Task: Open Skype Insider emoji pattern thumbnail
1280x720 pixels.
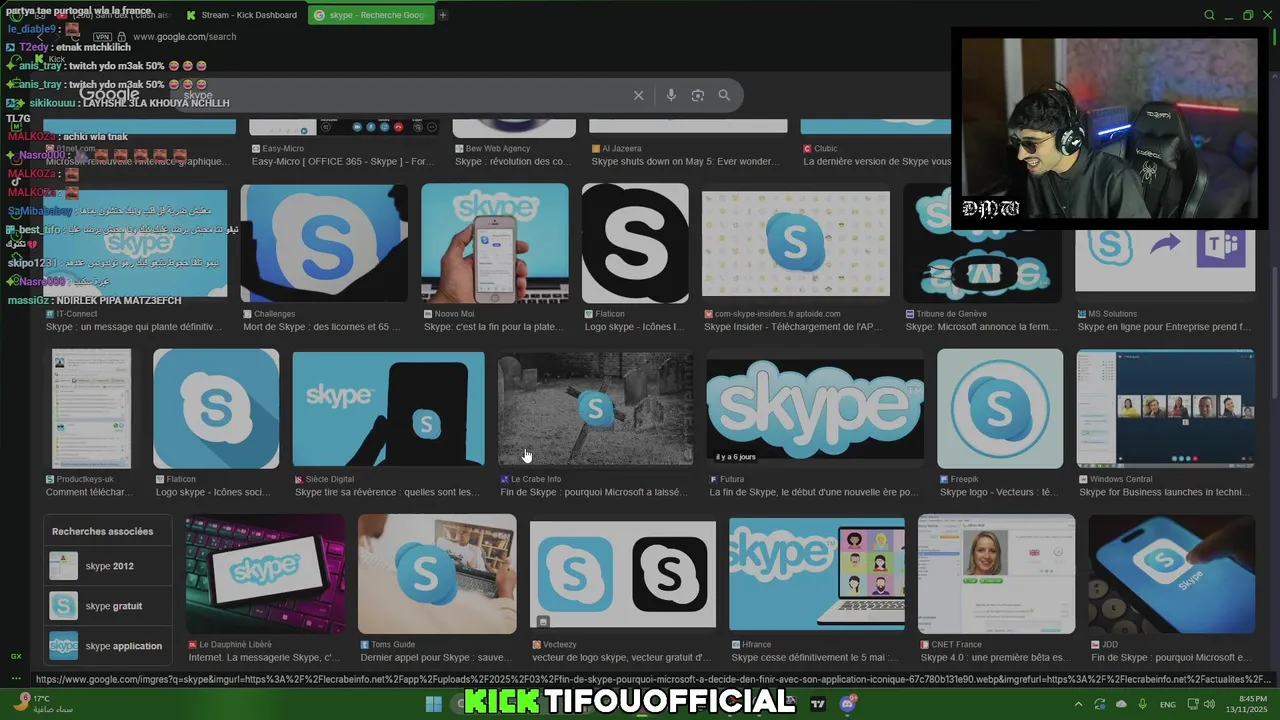Action: pos(796,244)
